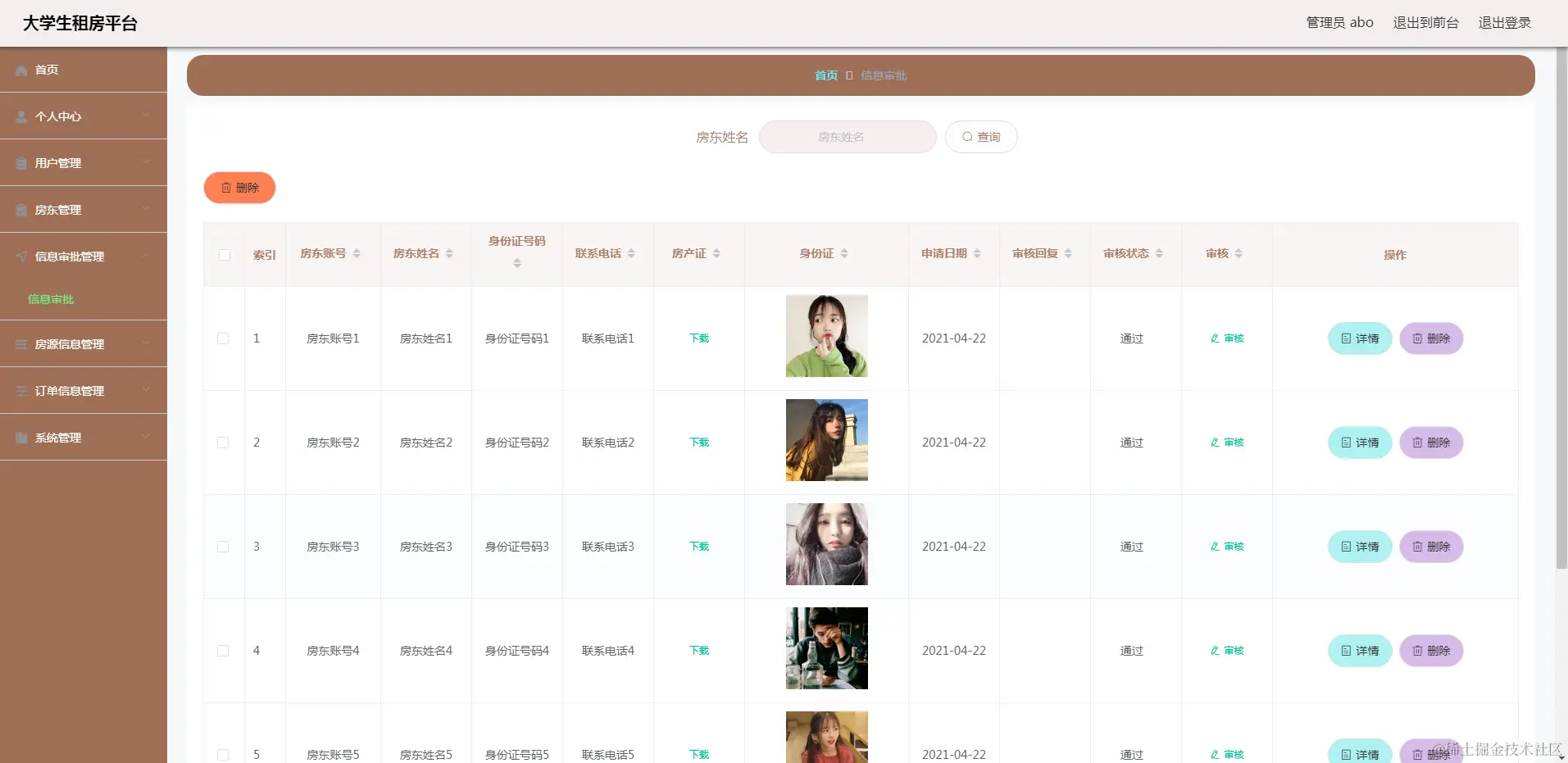
Task: Open ID photo thumbnail in row 1
Action: [x=827, y=336]
